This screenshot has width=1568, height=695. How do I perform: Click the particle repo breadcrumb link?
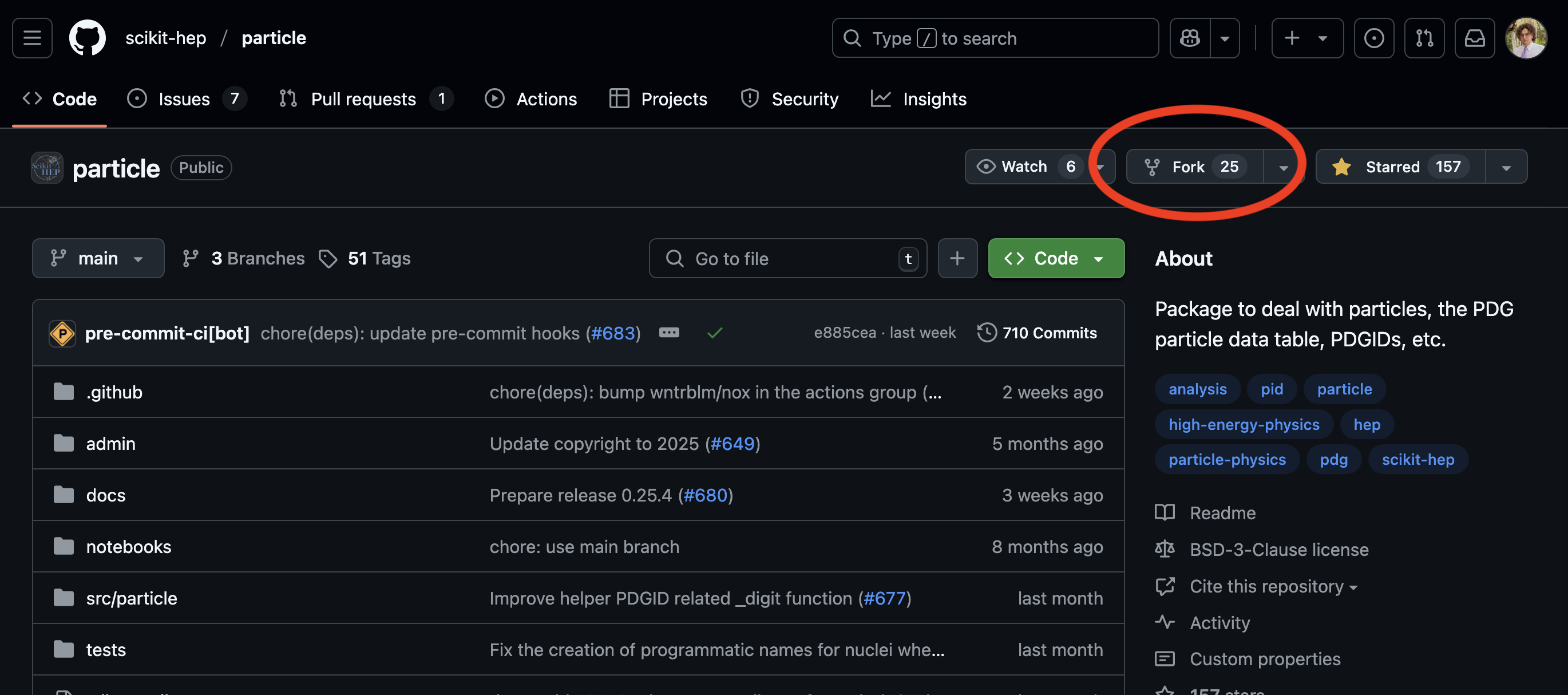click(274, 38)
